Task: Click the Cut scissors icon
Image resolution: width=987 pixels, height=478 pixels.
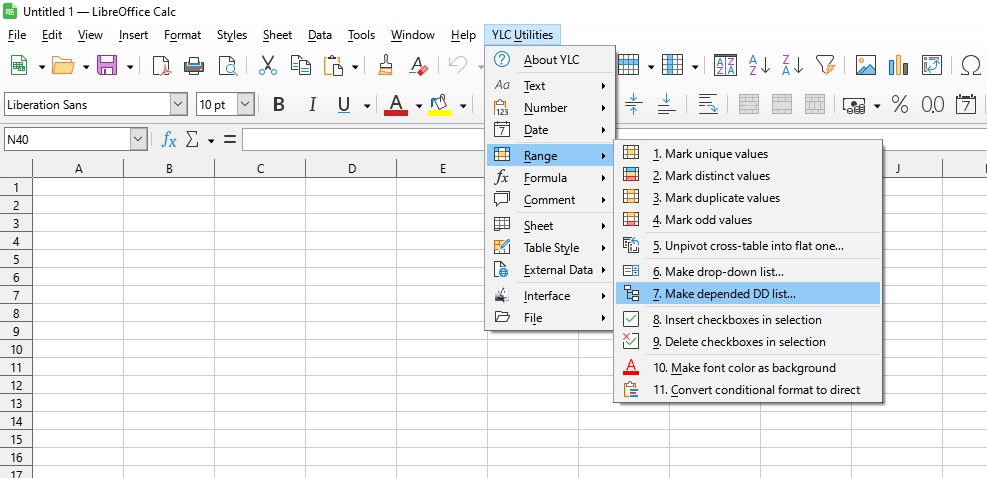Action: [x=267, y=66]
